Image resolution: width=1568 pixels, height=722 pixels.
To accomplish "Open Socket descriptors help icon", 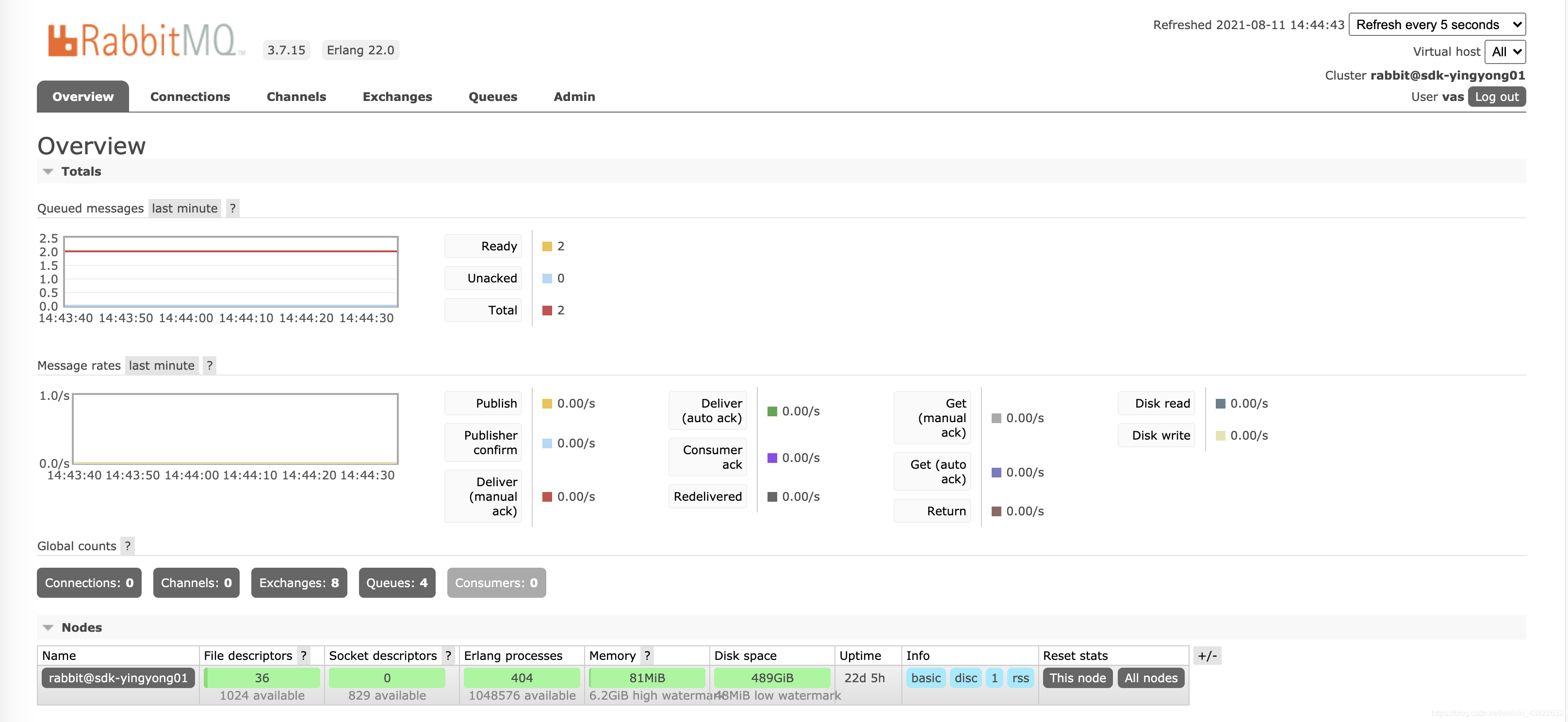I will pos(448,656).
